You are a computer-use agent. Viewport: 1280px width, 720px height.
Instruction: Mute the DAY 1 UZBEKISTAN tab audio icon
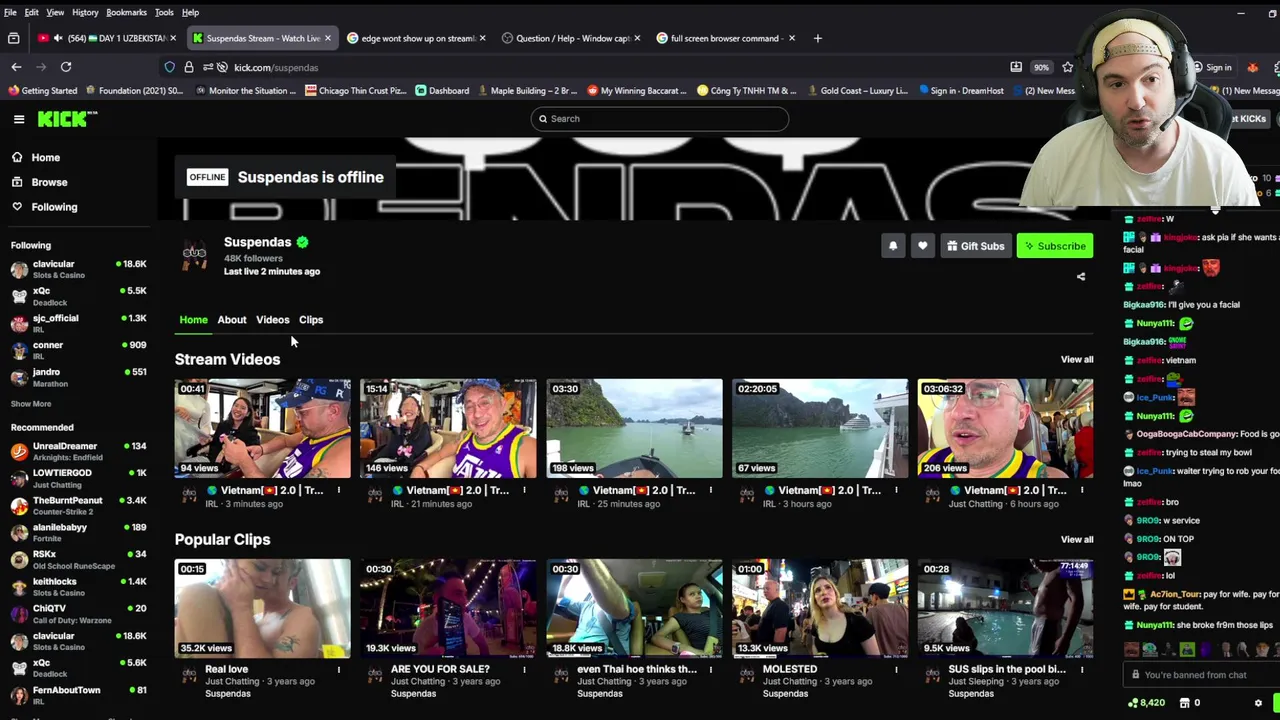pos(57,38)
